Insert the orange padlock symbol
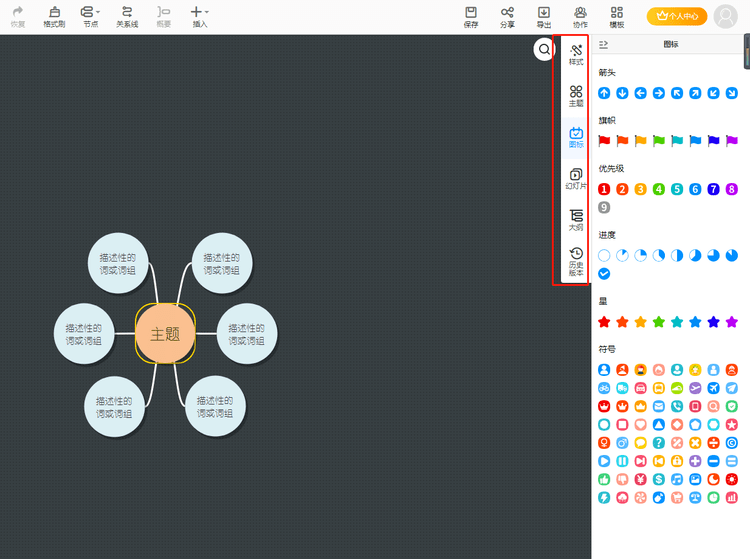 click(677, 461)
